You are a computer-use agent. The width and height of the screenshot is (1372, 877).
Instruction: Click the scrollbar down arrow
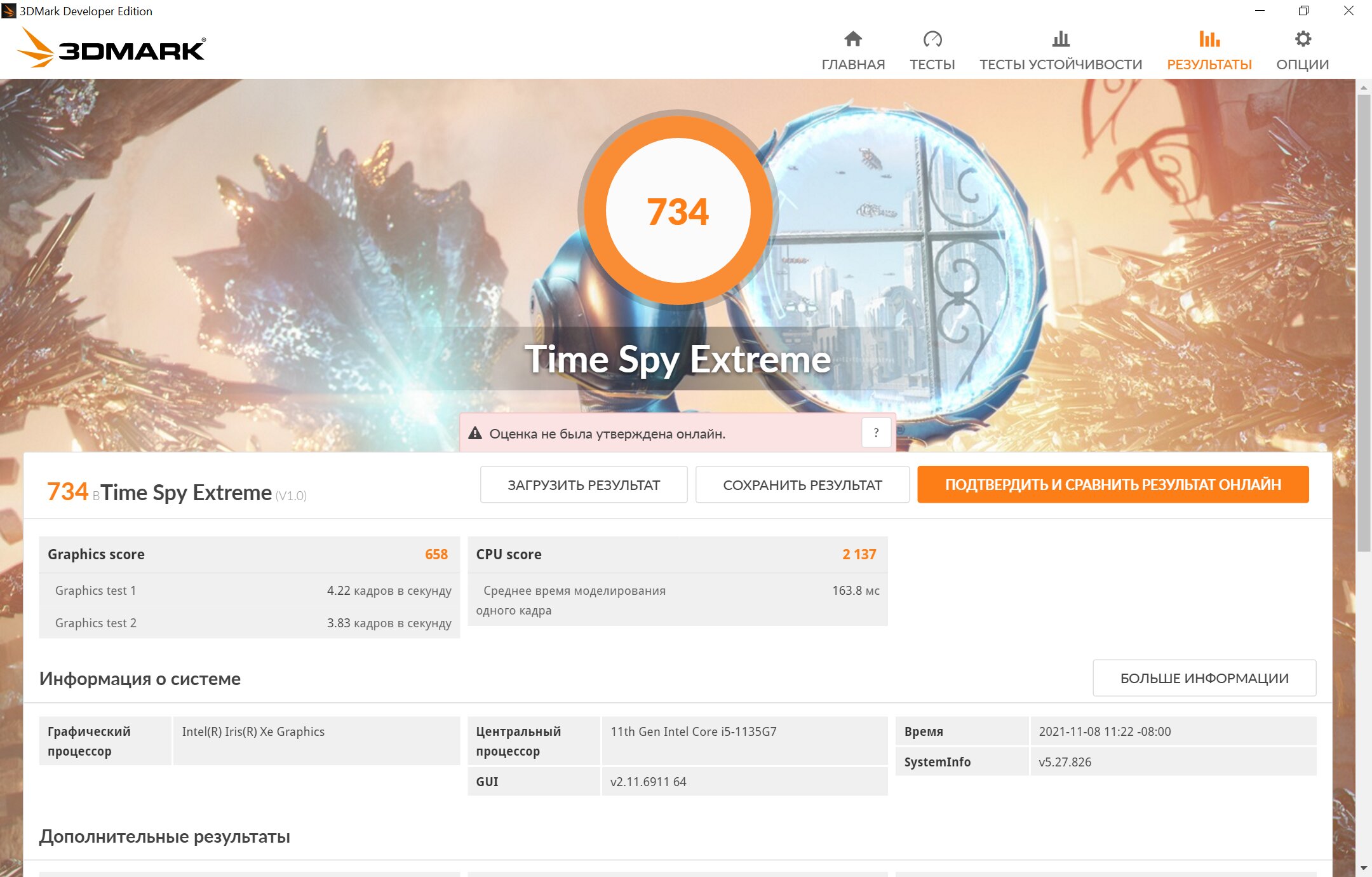(1363, 868)
